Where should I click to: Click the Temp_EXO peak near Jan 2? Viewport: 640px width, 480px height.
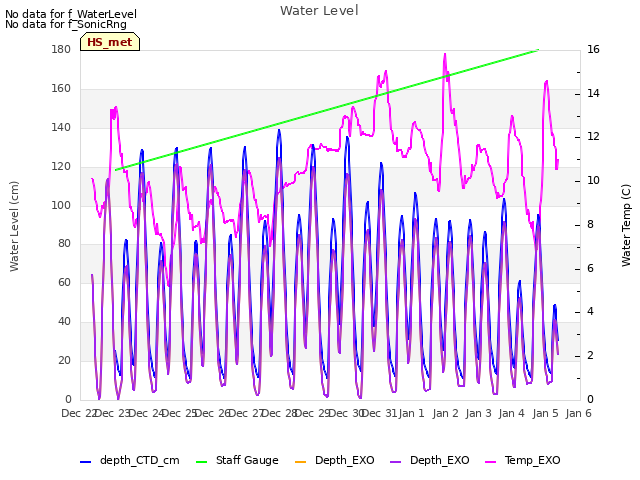pyautogui.click(x=445, y=54)
